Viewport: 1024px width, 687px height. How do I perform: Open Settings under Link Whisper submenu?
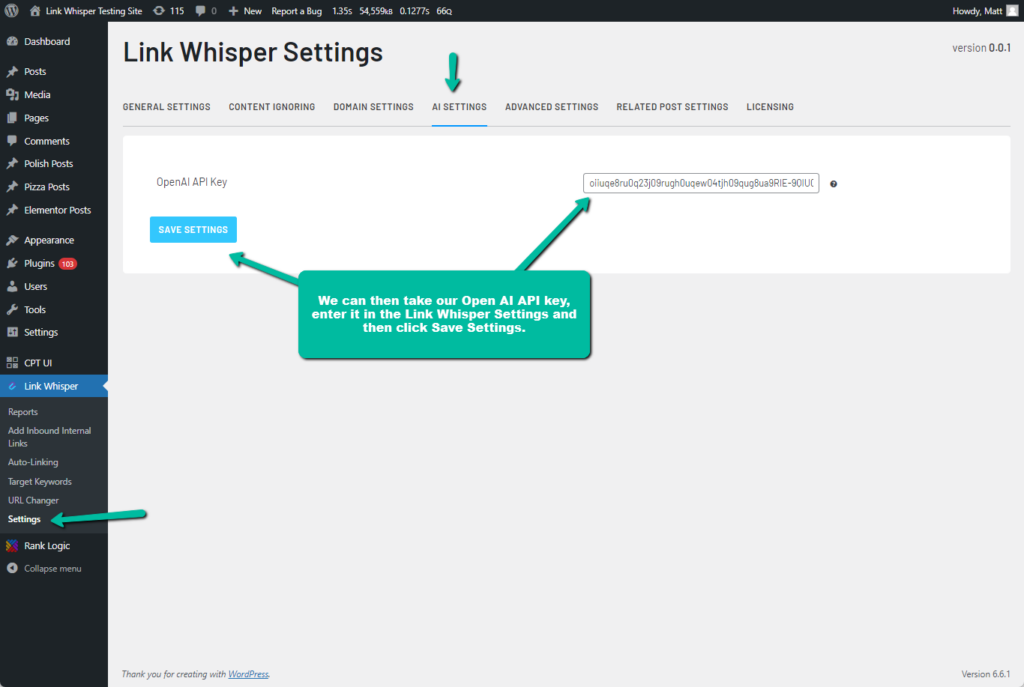(24, 519)
